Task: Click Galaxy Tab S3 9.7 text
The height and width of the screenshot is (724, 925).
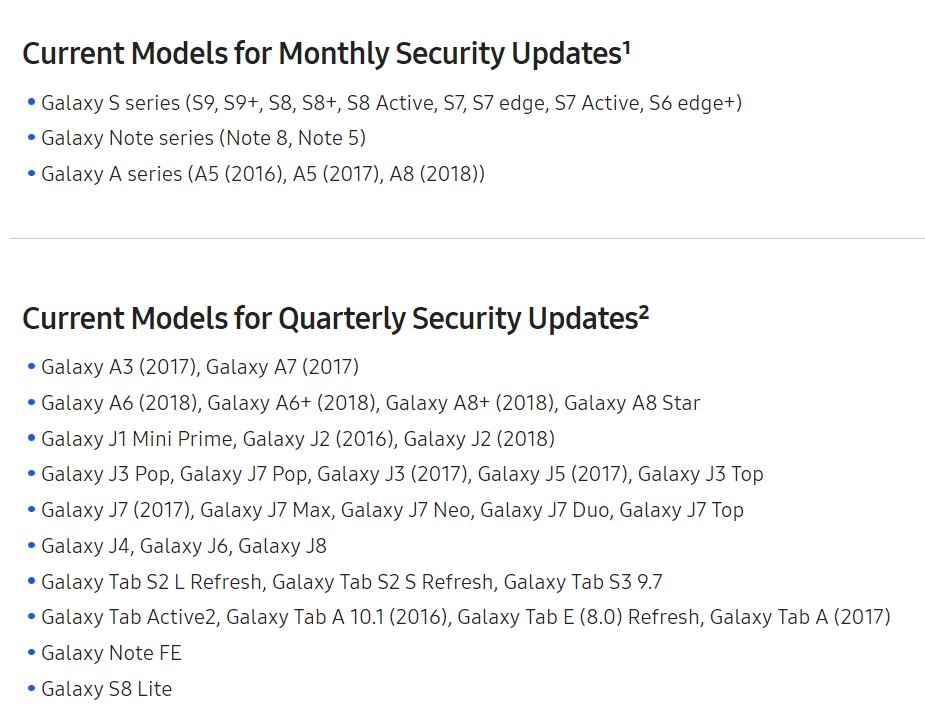Action: click(x=583, y=582)
